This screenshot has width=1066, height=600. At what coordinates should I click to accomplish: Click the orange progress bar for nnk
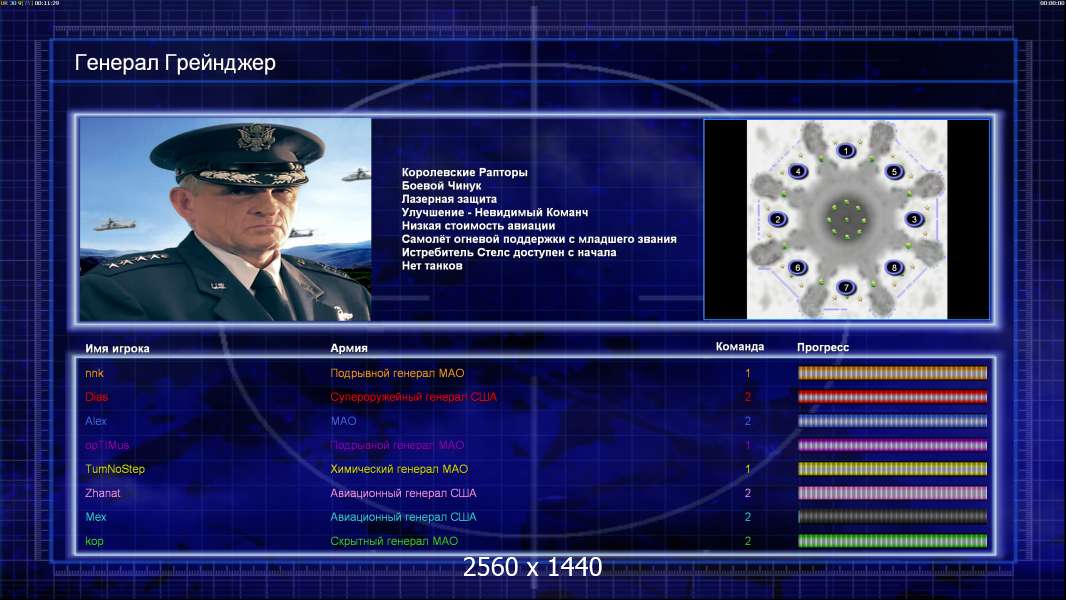(892, 373)
